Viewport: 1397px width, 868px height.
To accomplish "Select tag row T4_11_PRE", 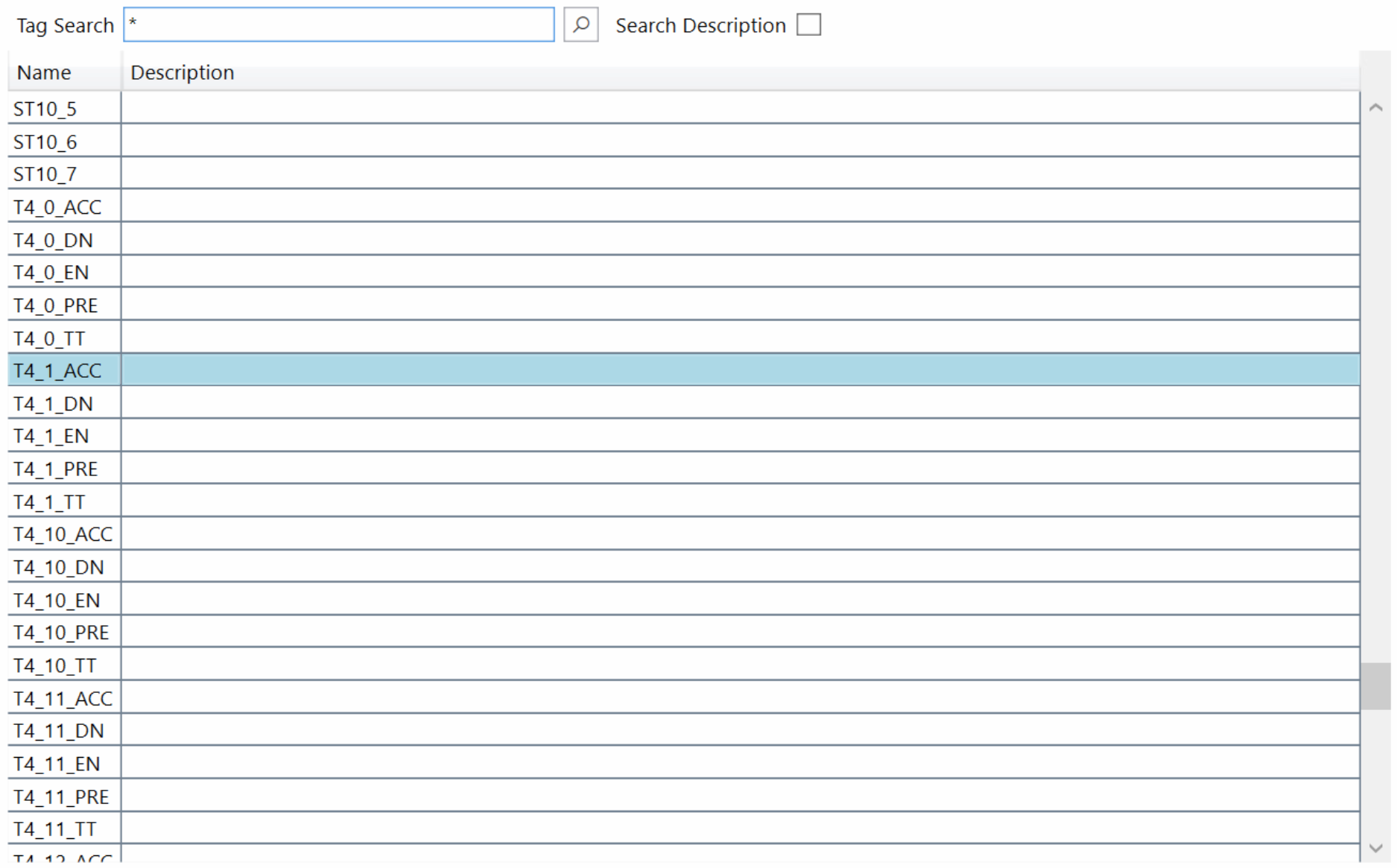I will click(684, 796).
